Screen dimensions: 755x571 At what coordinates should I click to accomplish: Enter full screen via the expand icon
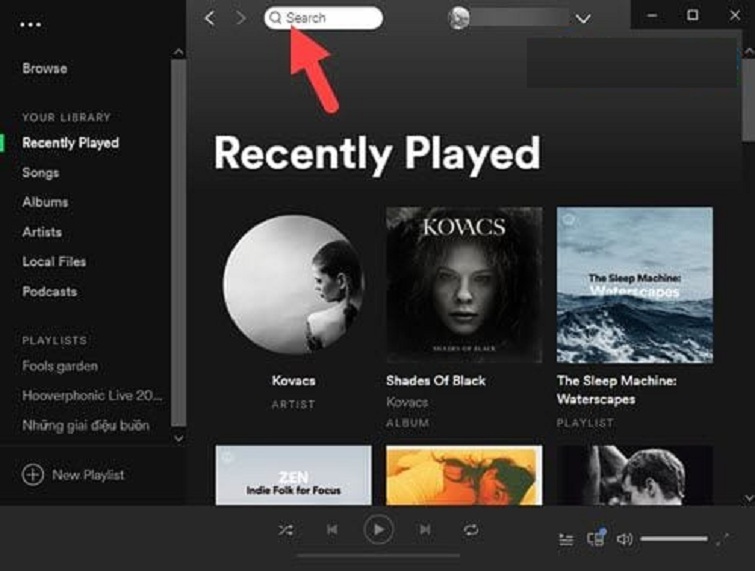click(720, 539)
